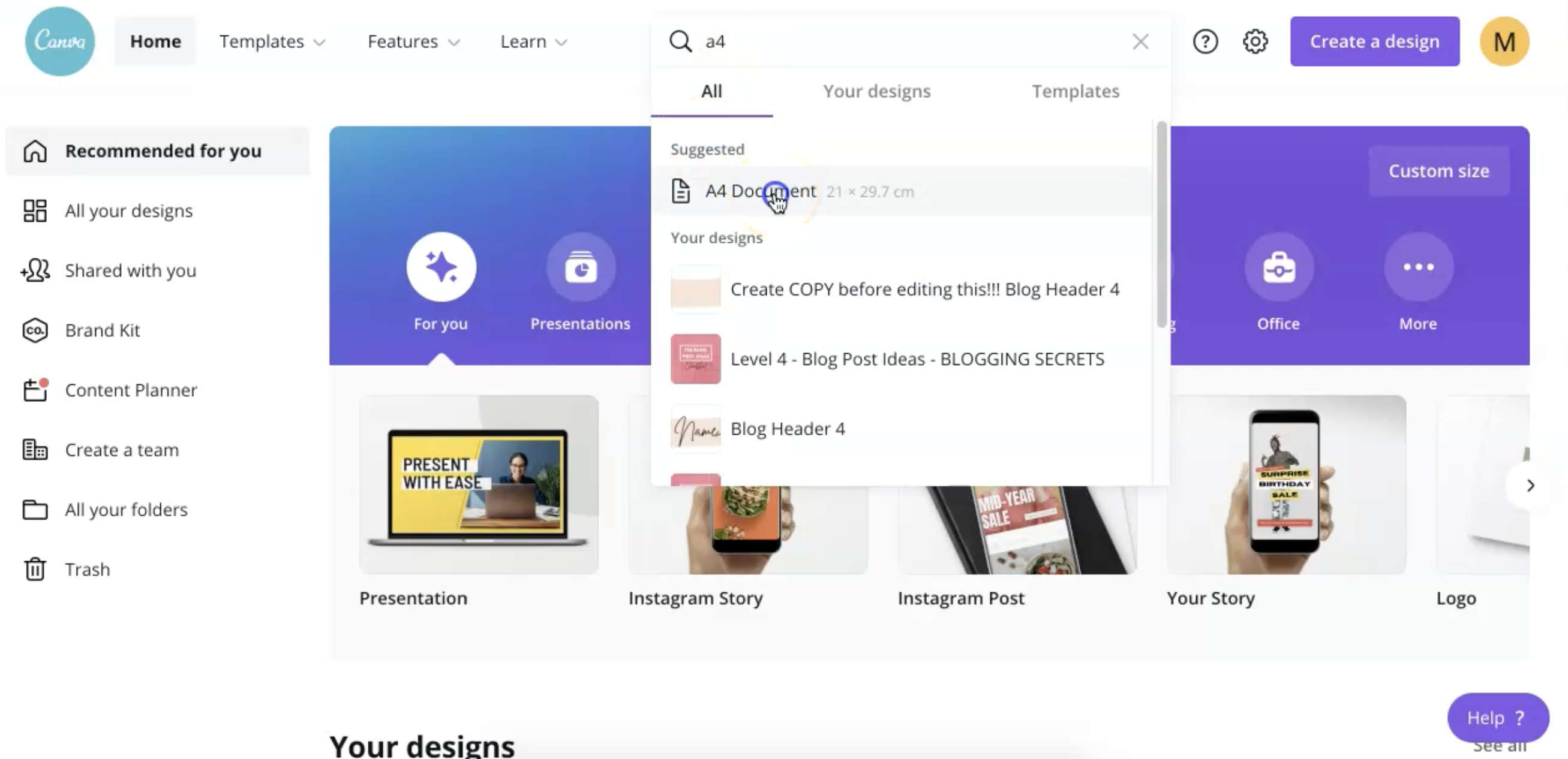Open the help question mark icon in header

coord(1205,41)
